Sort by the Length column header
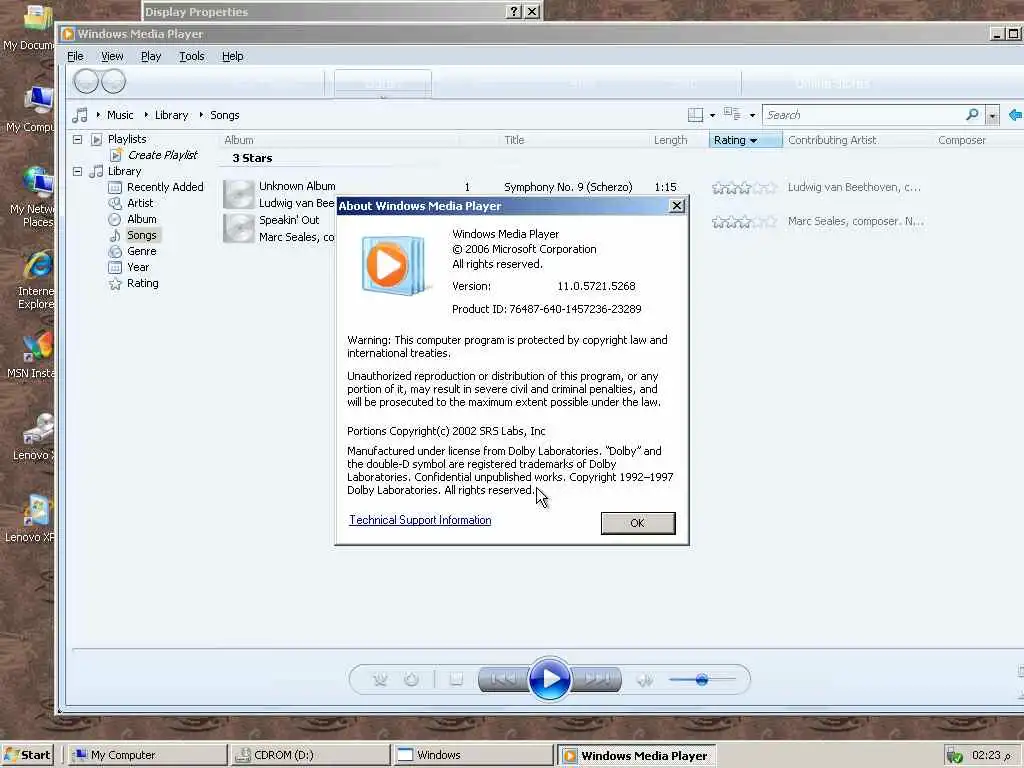Viewport: 1024px width, 768px height. [671, 140]
